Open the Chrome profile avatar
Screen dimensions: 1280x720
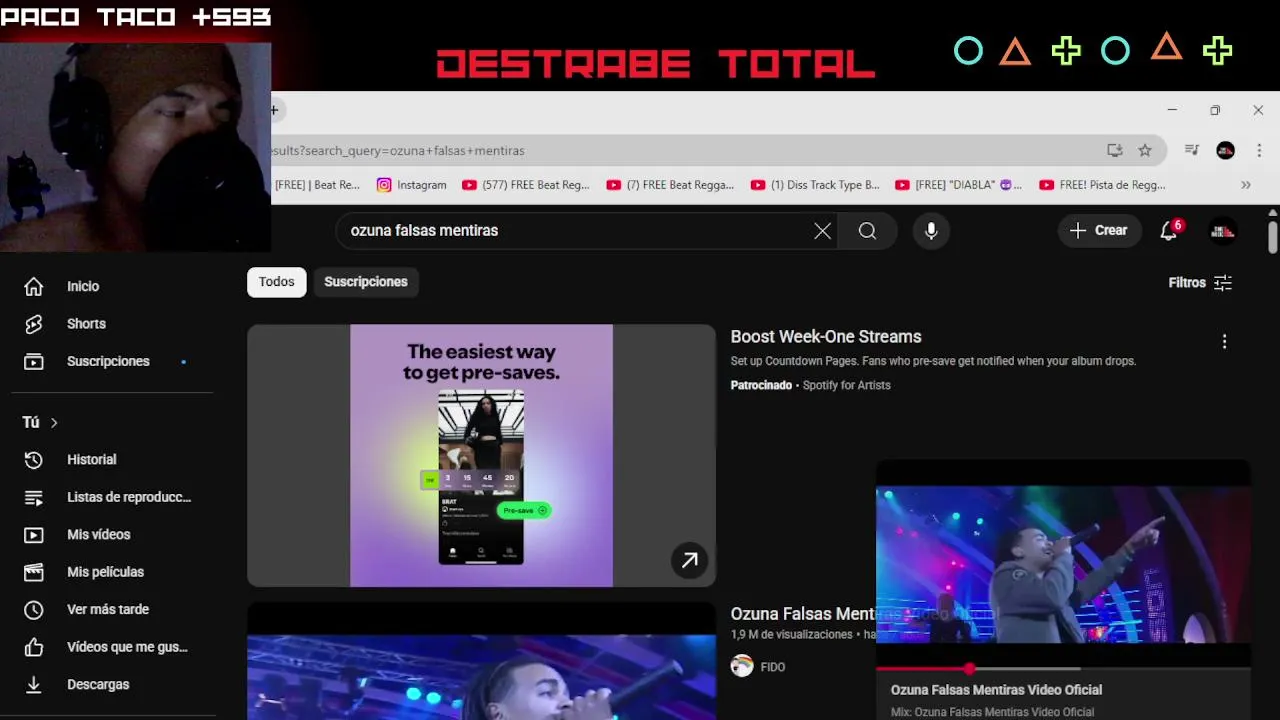[x=1225, y=150]
